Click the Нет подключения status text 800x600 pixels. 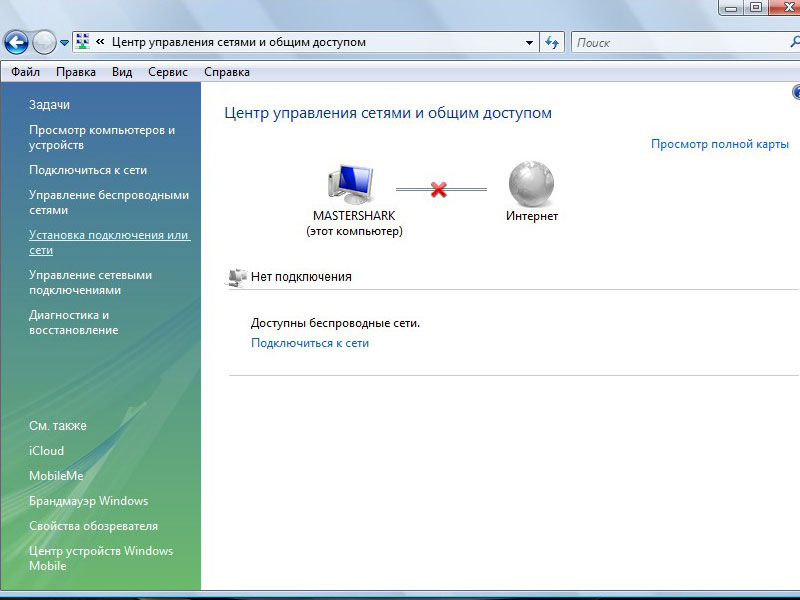(301, 277)
